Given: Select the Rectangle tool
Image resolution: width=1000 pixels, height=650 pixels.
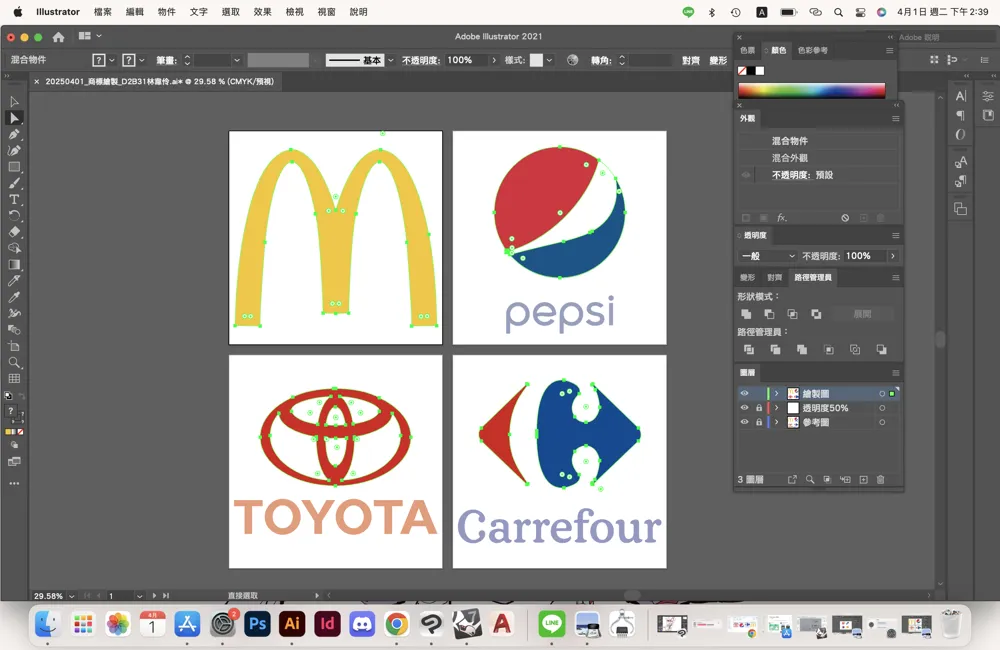Looking at the screenshot, I should tap(14, 167).
